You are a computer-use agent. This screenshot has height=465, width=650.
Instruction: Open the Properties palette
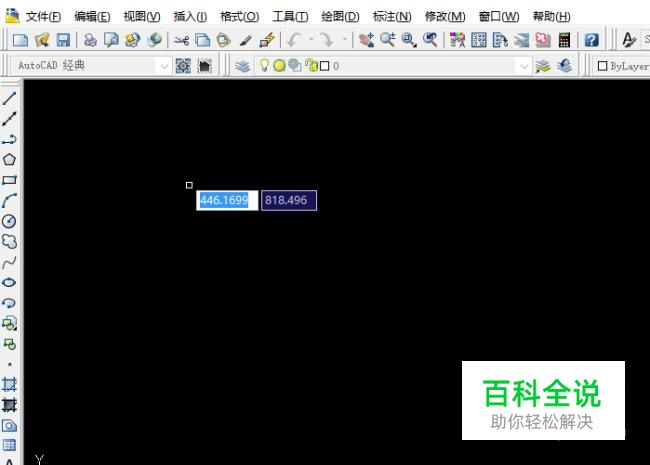click(457, 40)
